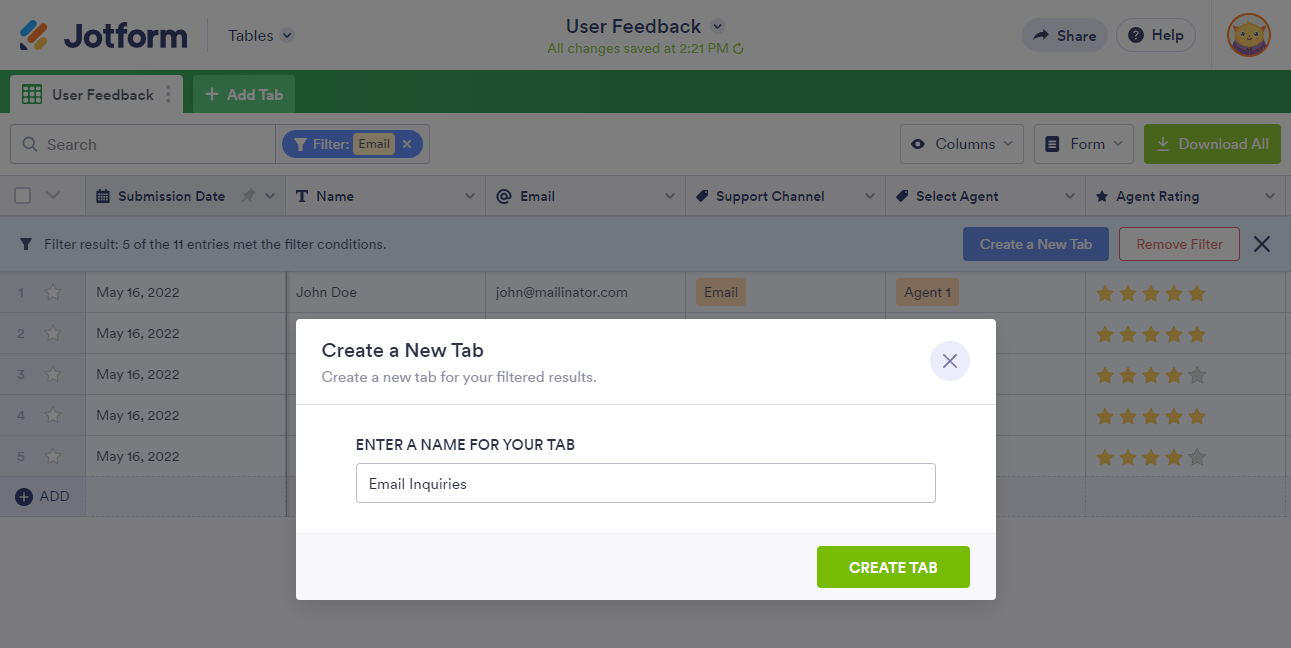This screenshot has height=648, width=1291.
Task: Click the green Create Tab button
Action: 893,567
